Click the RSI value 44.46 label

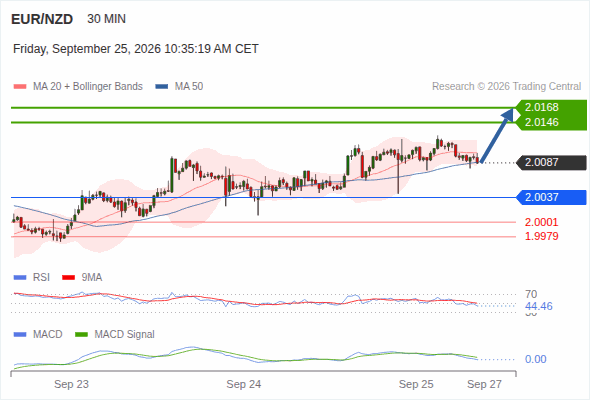pyautogui.click(x=539, y=306)
